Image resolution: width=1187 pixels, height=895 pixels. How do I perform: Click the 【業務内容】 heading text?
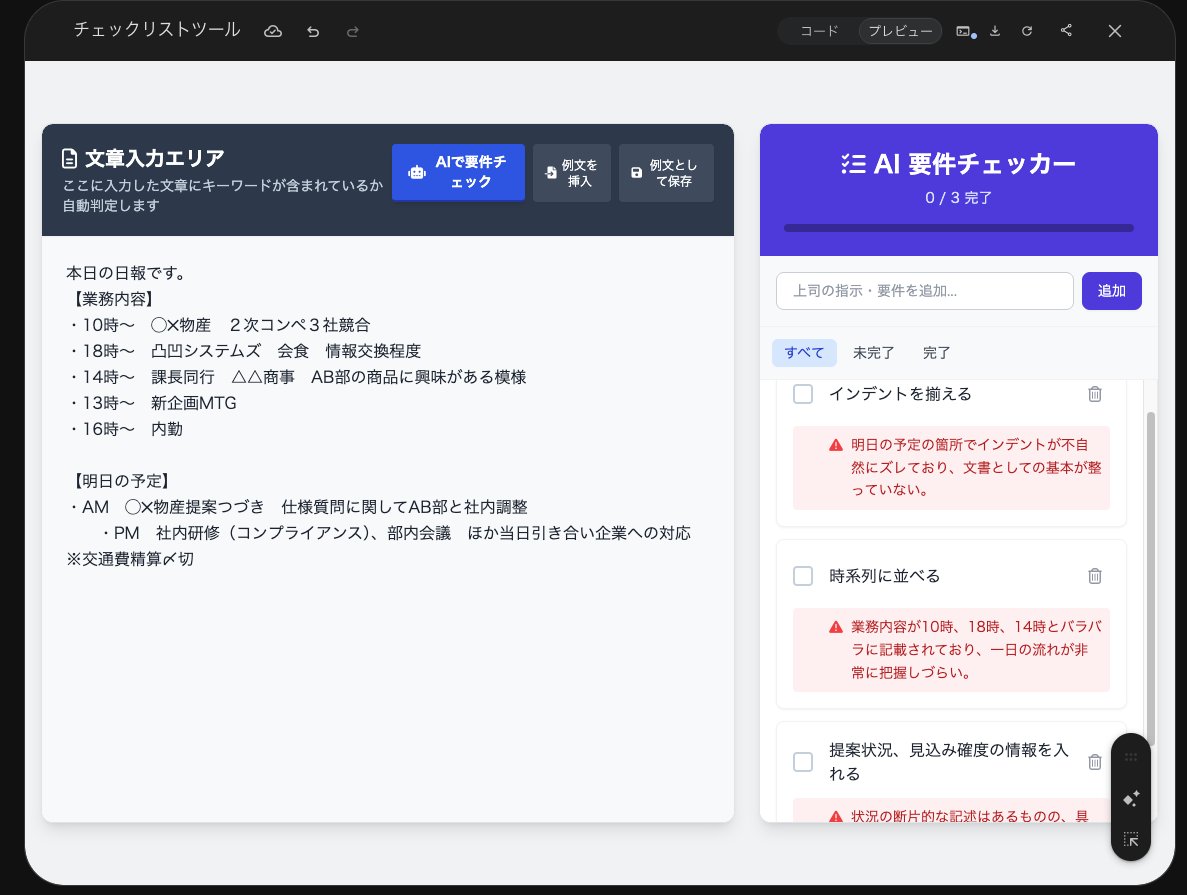[x=114, y=299]
